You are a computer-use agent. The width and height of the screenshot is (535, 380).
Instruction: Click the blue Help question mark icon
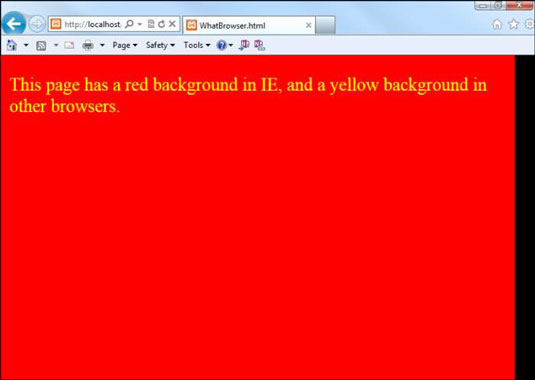pyautogui.click(x=221, y=45)
